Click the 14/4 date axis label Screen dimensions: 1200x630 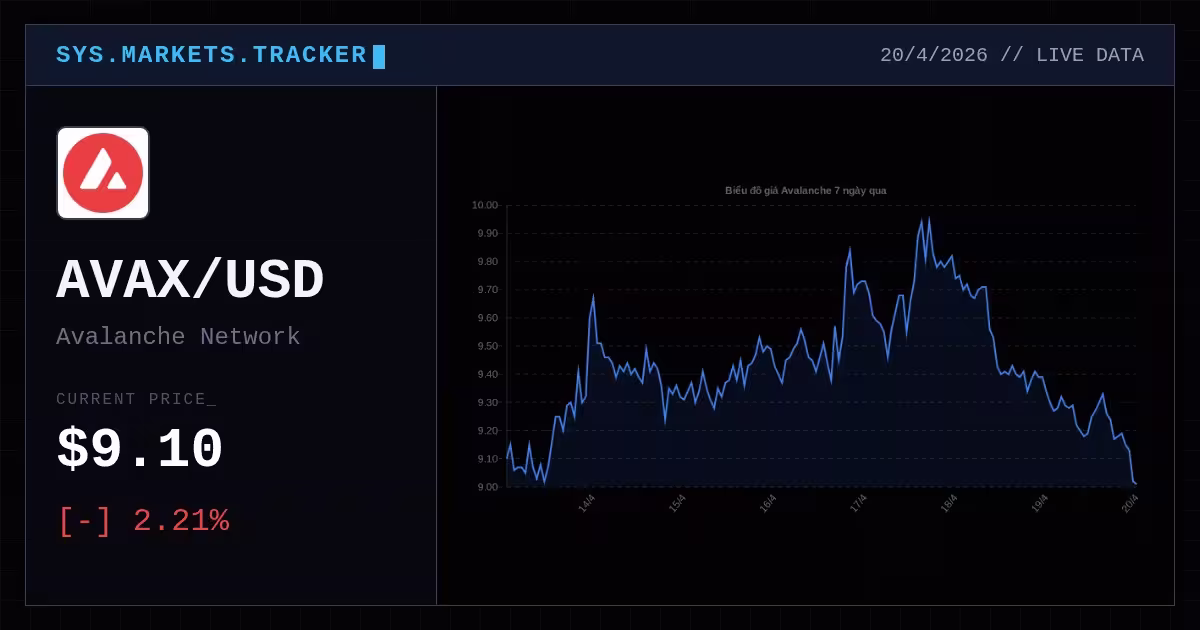click(587, 503)
